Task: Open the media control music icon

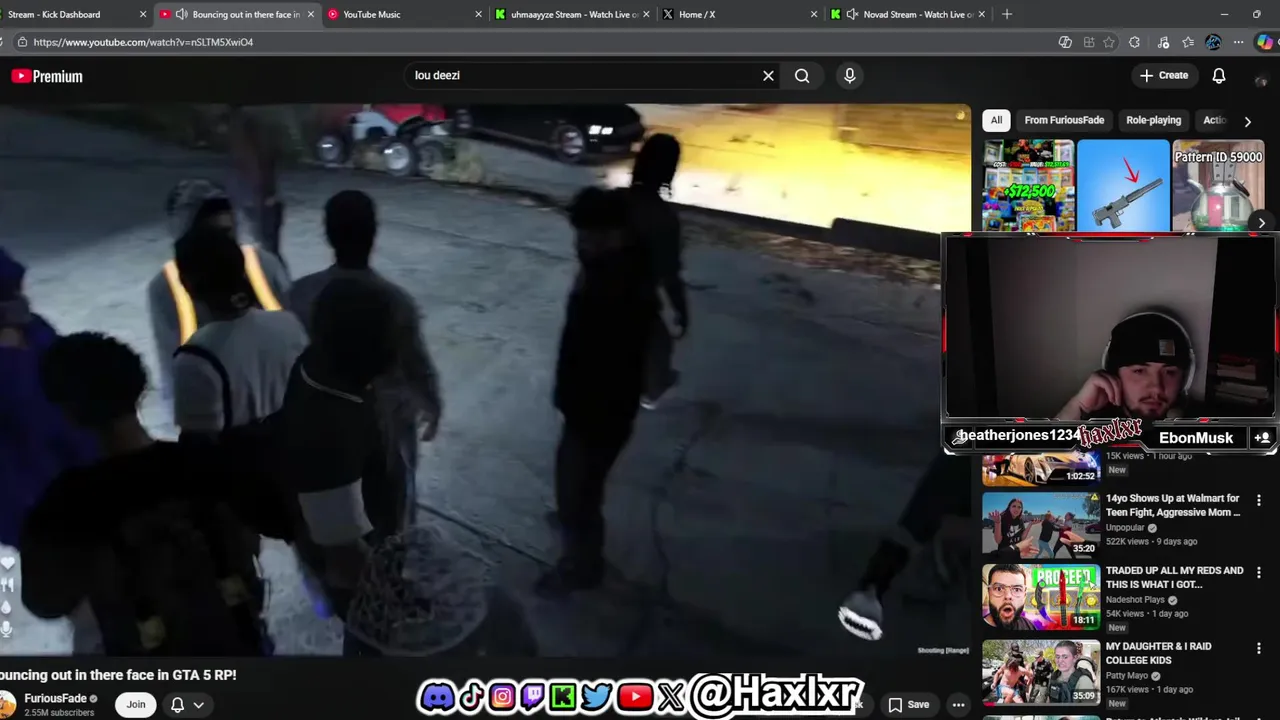Action: 1162,42
